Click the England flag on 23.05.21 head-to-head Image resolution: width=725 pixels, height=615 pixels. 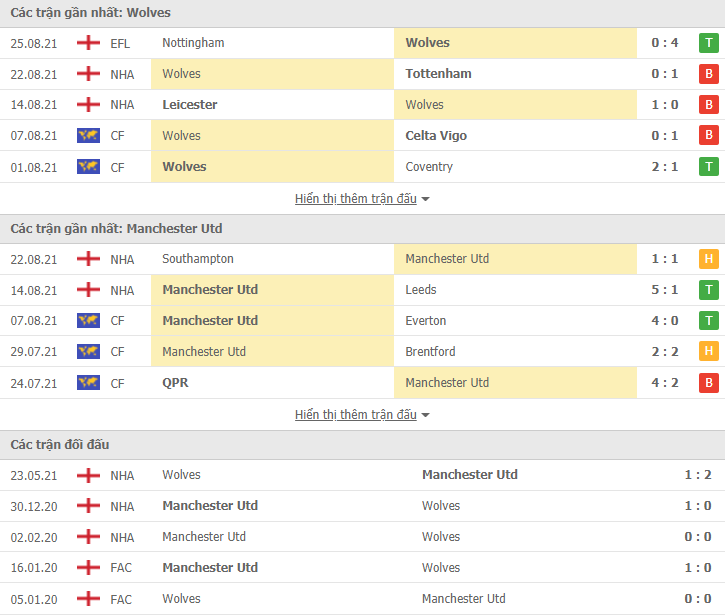tap(88, 475)
